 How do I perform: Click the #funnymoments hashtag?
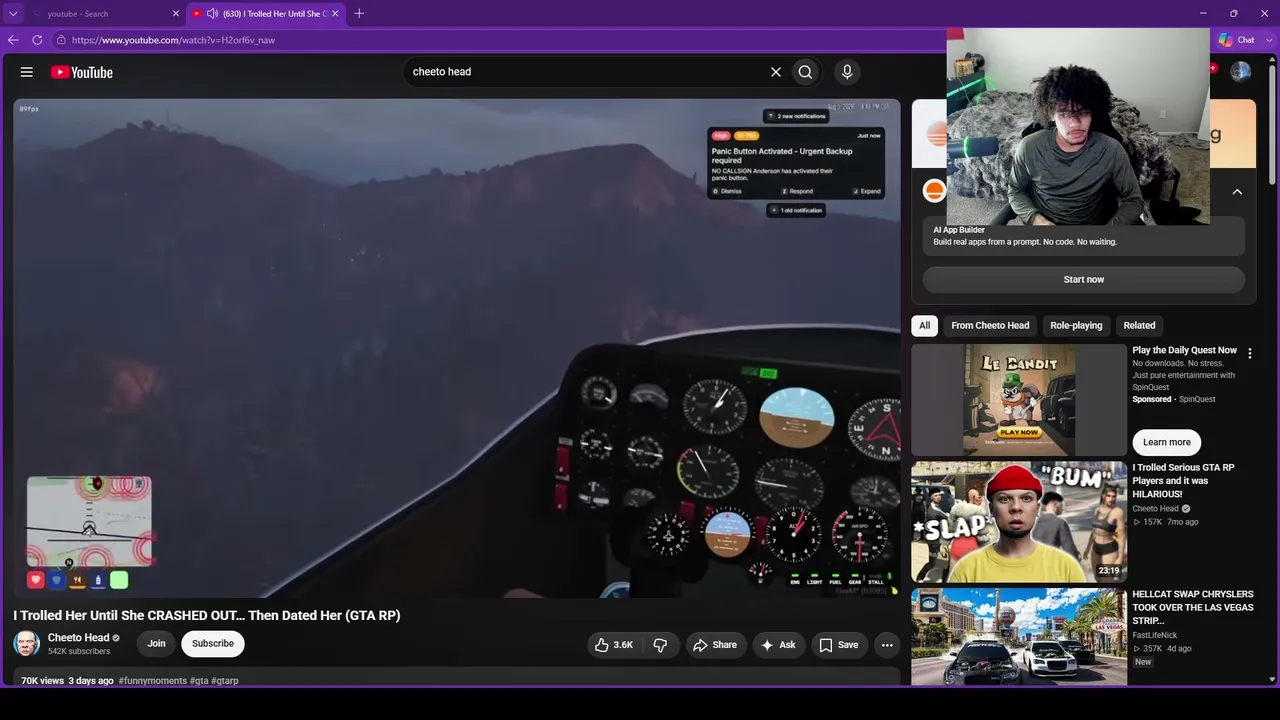[152, 681]
